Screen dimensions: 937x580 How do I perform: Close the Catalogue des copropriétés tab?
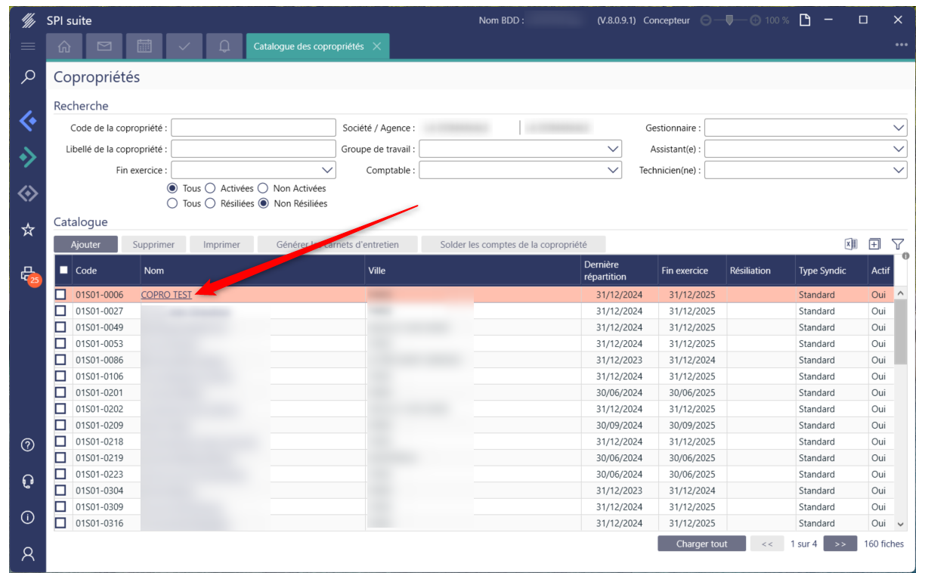(x=377, y=46)
